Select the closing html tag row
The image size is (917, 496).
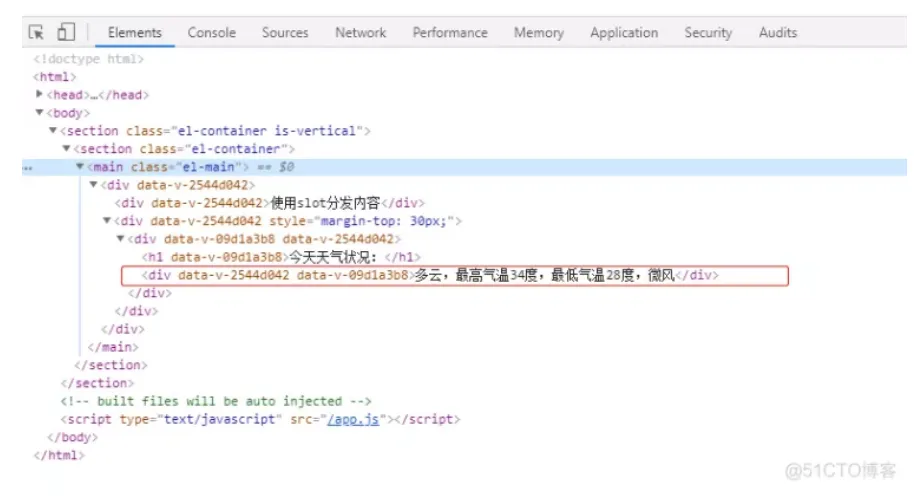pos(59,455)
